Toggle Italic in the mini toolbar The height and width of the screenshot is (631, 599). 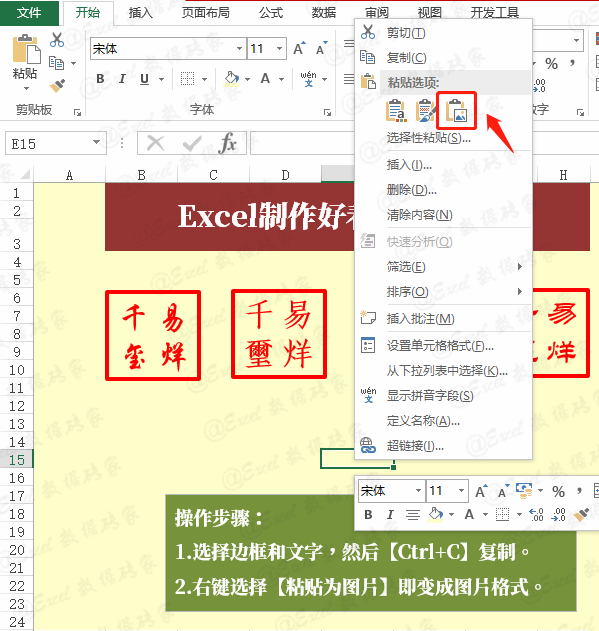390,515
